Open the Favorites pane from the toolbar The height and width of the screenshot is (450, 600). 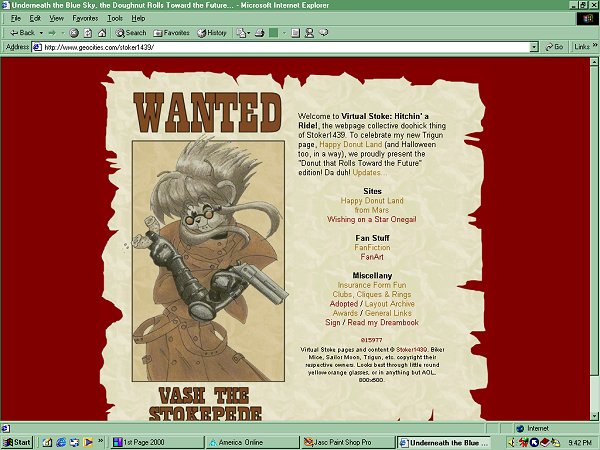pos(171,33)
